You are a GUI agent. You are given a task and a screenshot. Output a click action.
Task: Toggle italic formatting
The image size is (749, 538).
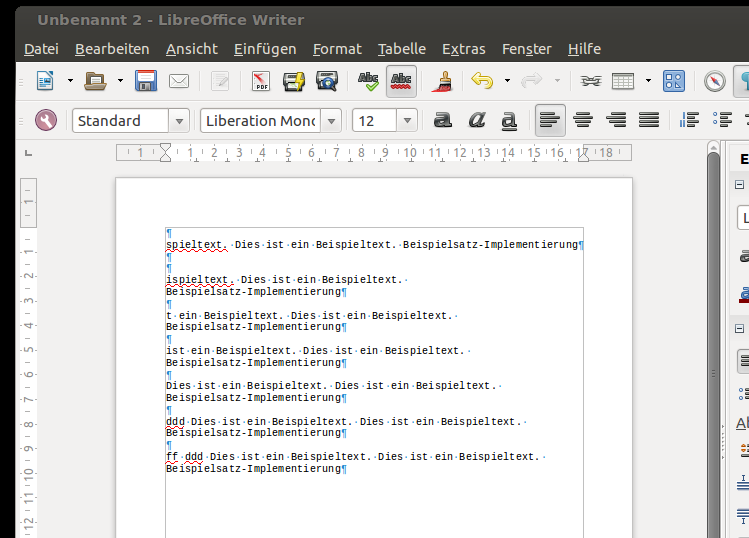point(476,120)
